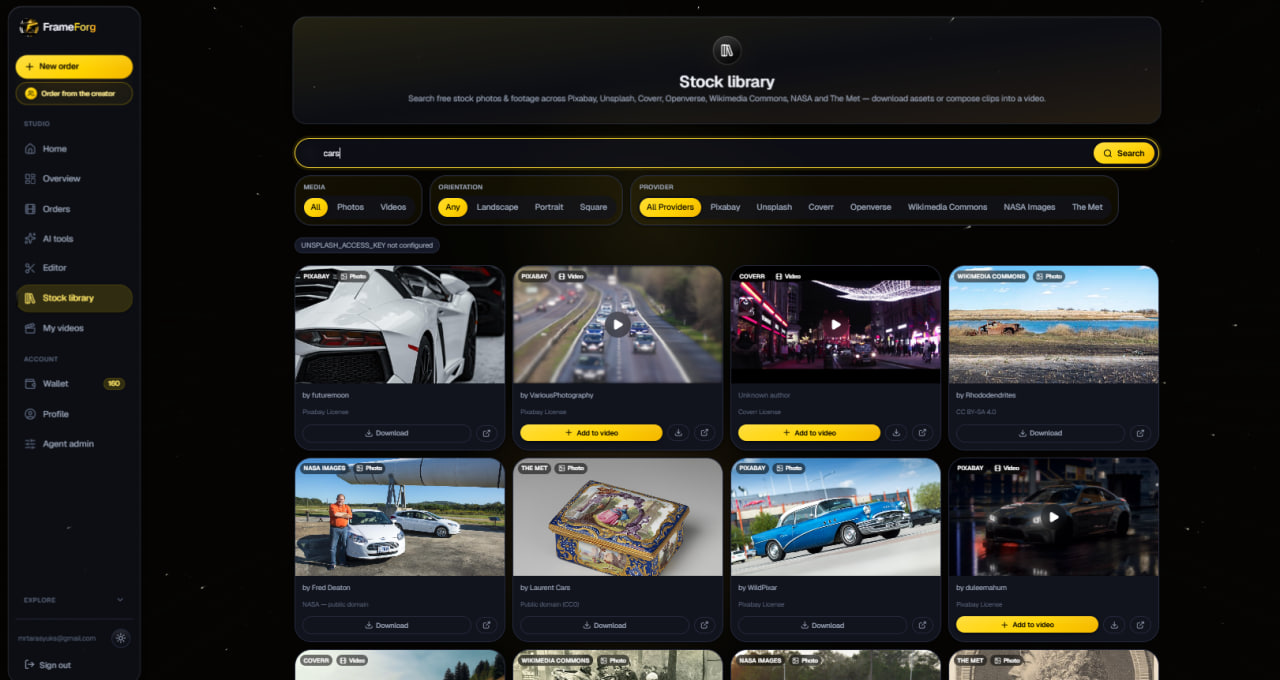Filter by The Met provider pill
This screenshot has height=680, width=1280.
1087,207
